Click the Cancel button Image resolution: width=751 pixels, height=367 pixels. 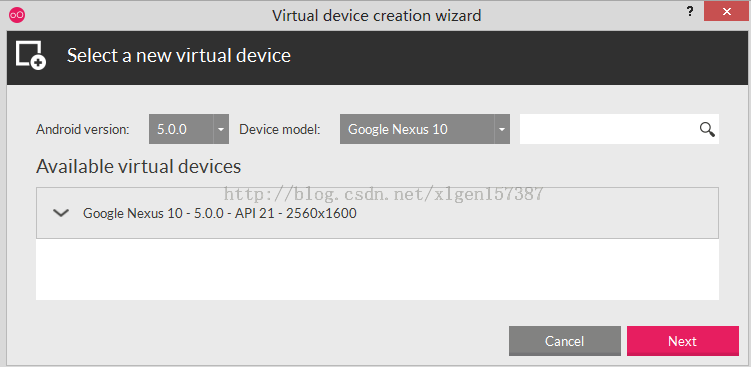click(565, 341)
